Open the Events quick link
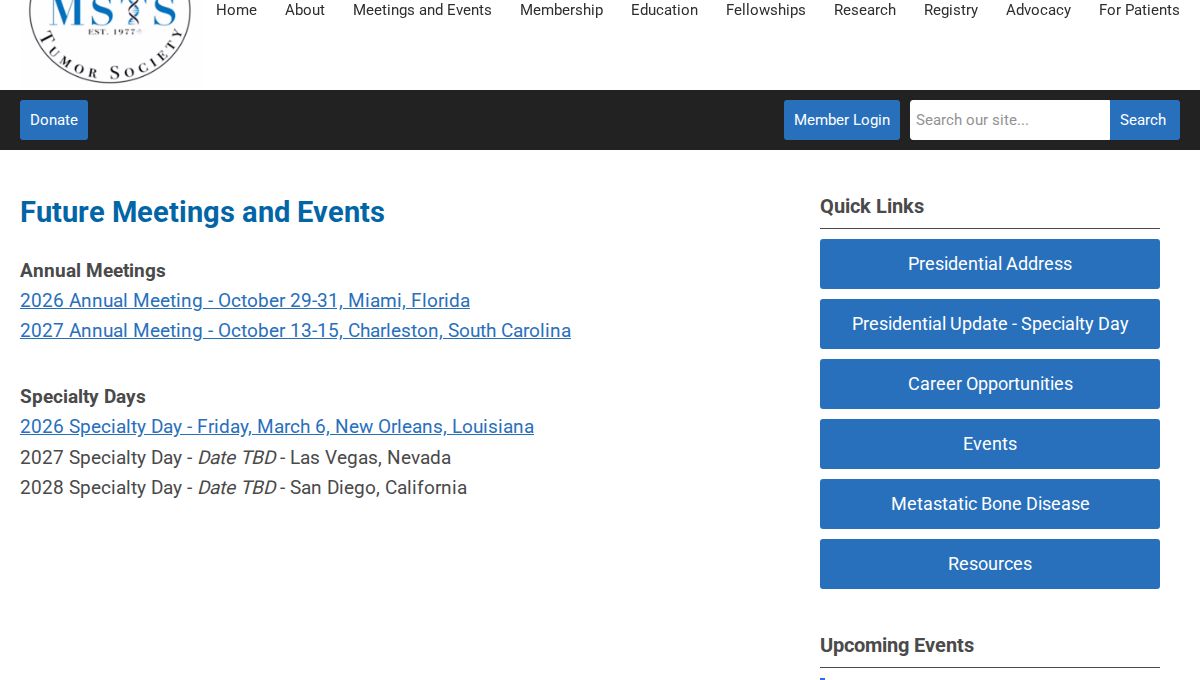Viewport: 1200px width, 680px height. click(x=990, y=444)
